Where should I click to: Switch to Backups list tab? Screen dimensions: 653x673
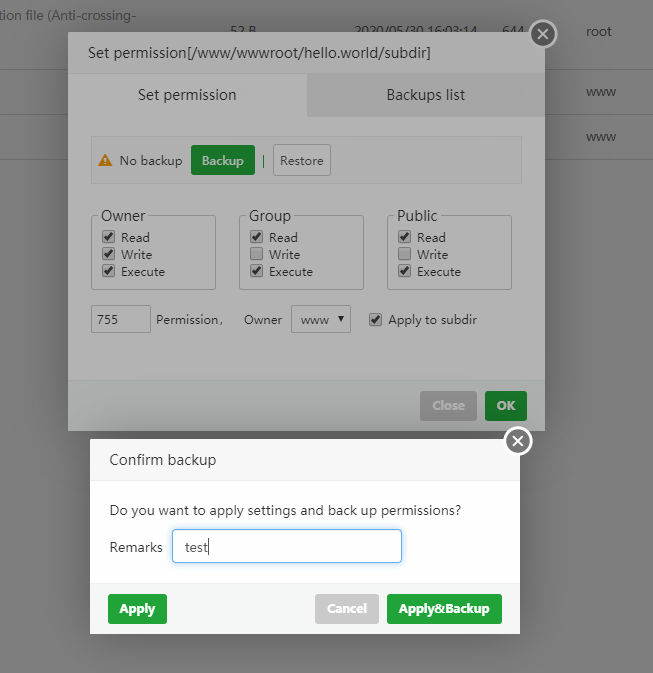(x=425, y=95)
